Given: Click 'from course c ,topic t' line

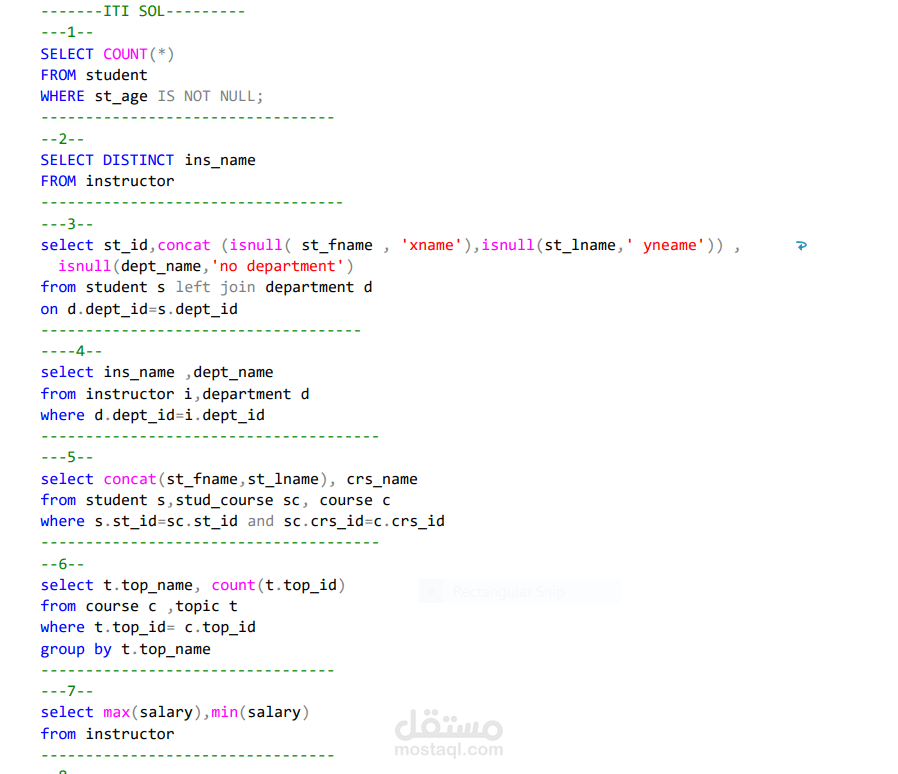Looking at the screenshot, I should [139, 606].
